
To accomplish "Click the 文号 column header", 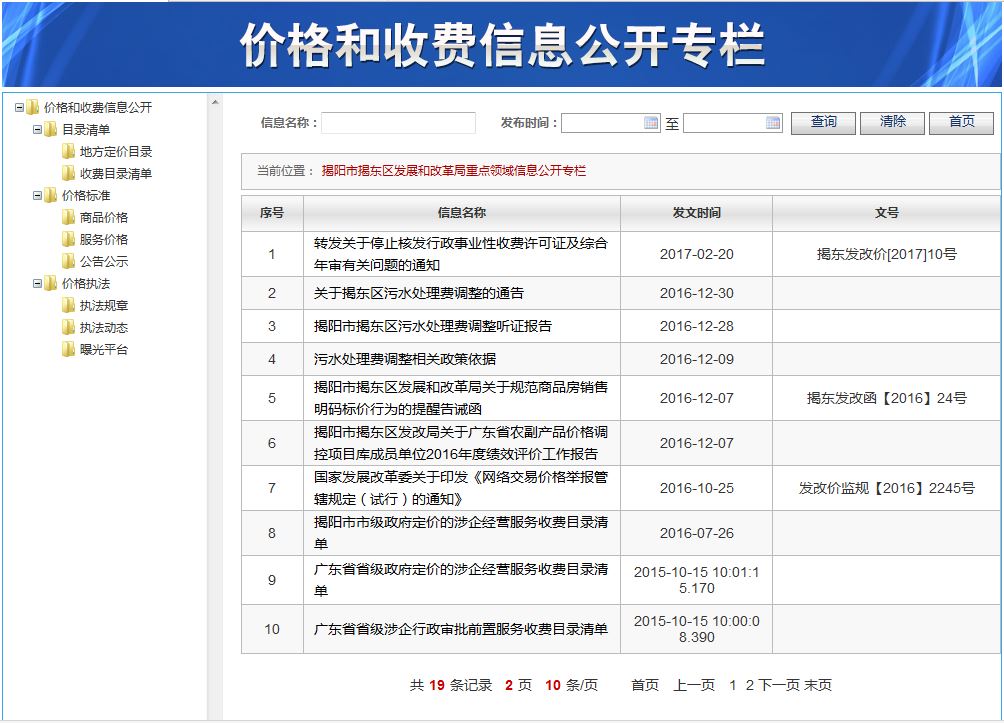I will pos(887,213).
